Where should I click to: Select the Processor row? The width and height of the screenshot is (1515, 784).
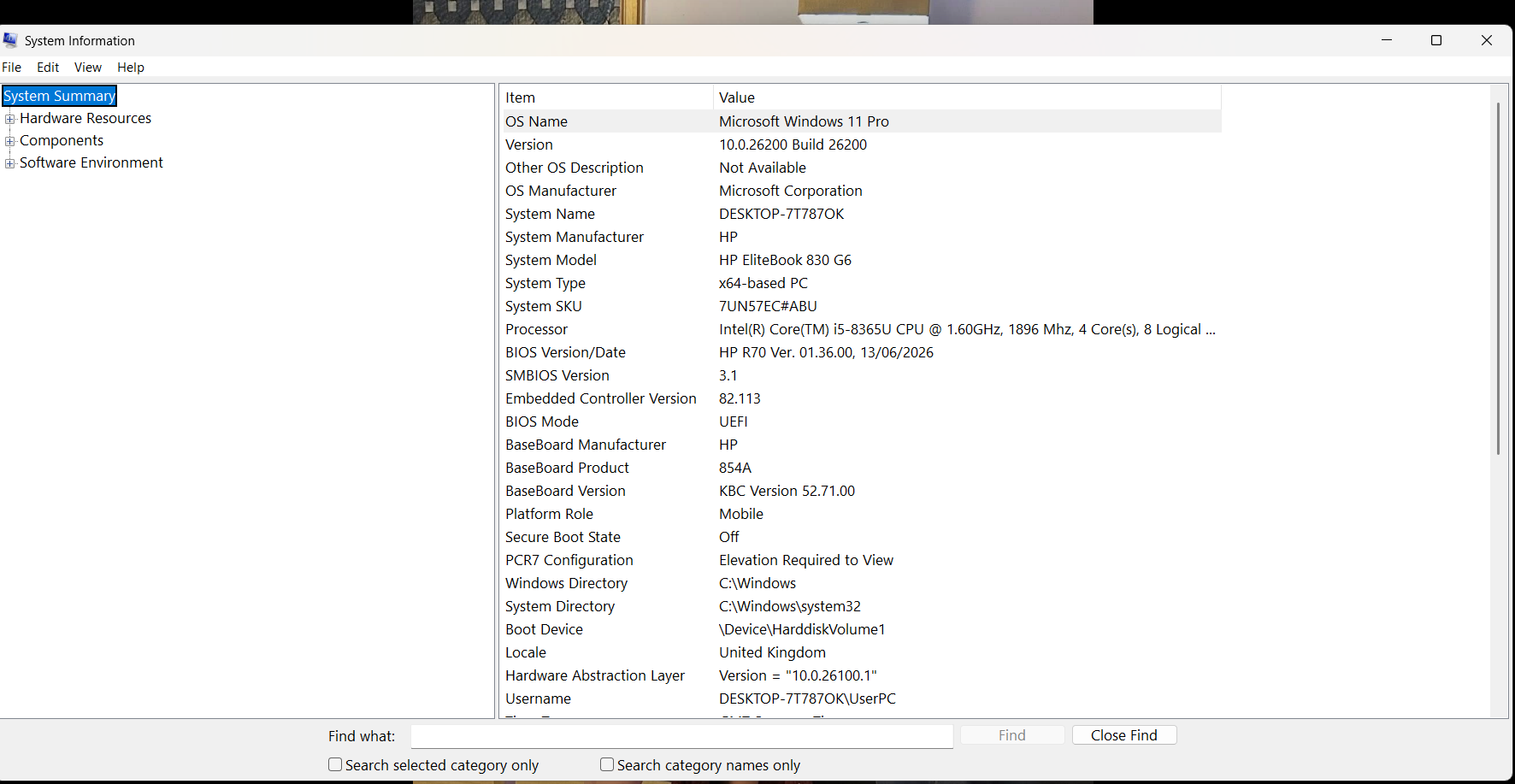pyautogui.click(x=861, y=329)
